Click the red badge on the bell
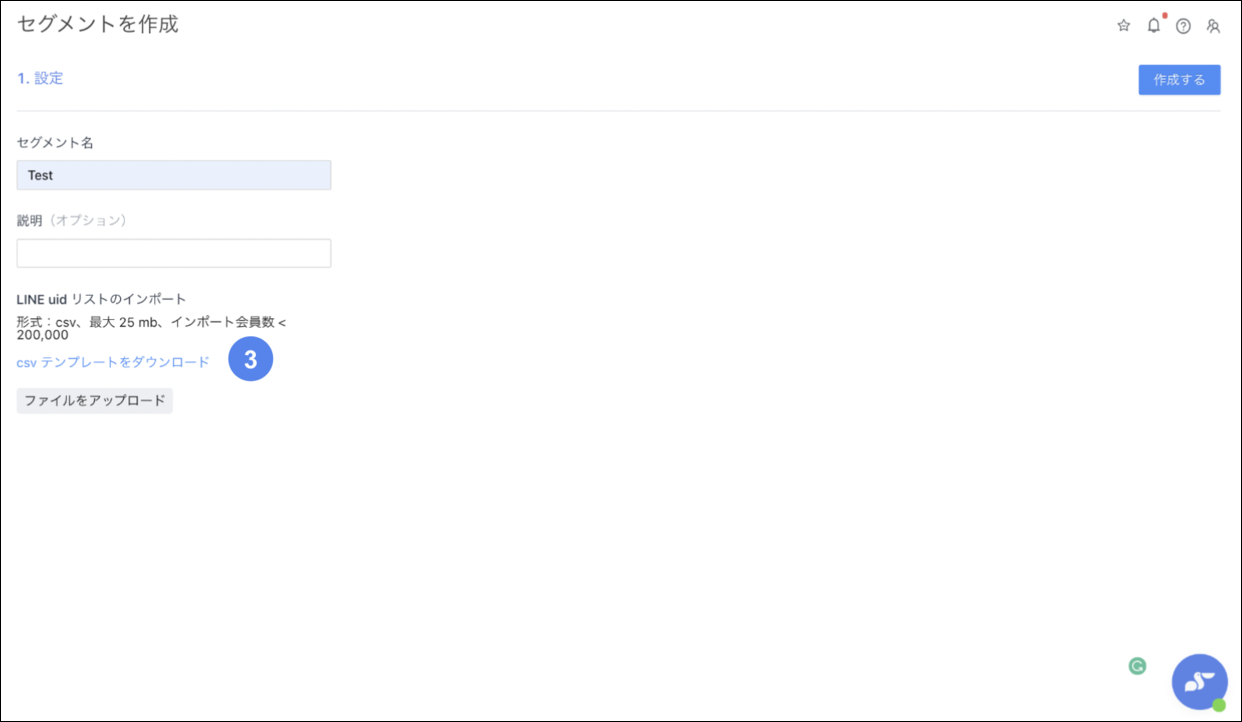This screenshot has height=722, width=1242. 1164,16
